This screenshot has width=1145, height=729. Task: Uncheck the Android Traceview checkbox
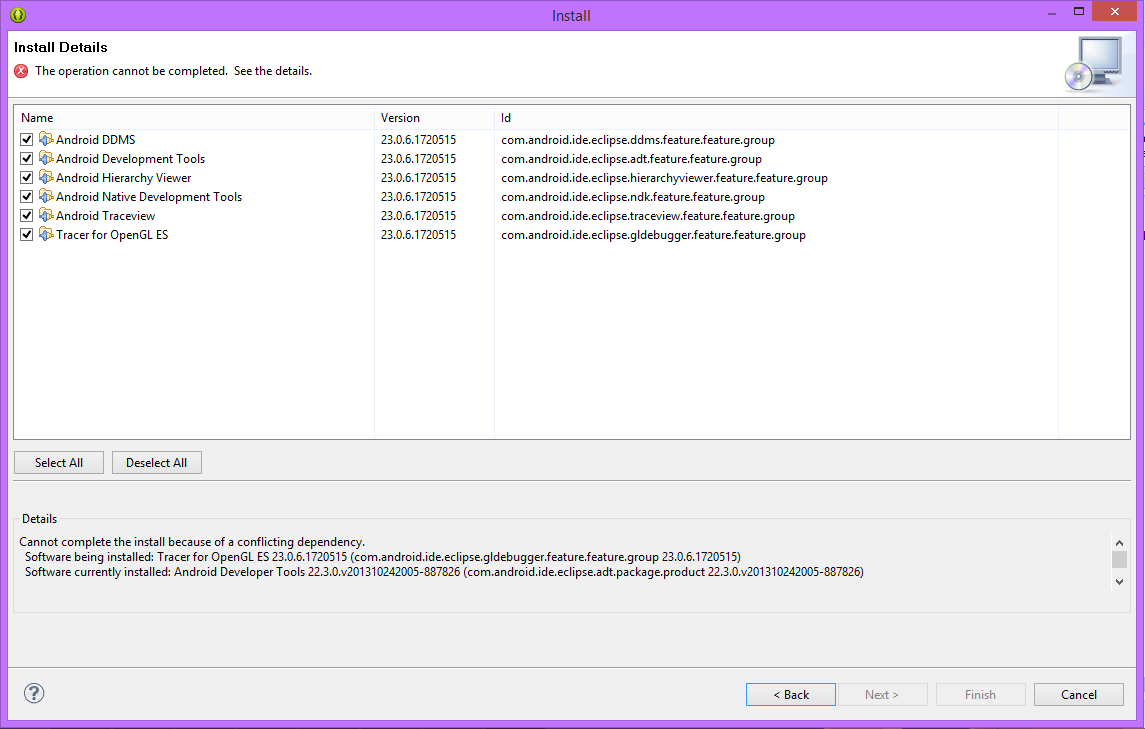tap(26, 215)
